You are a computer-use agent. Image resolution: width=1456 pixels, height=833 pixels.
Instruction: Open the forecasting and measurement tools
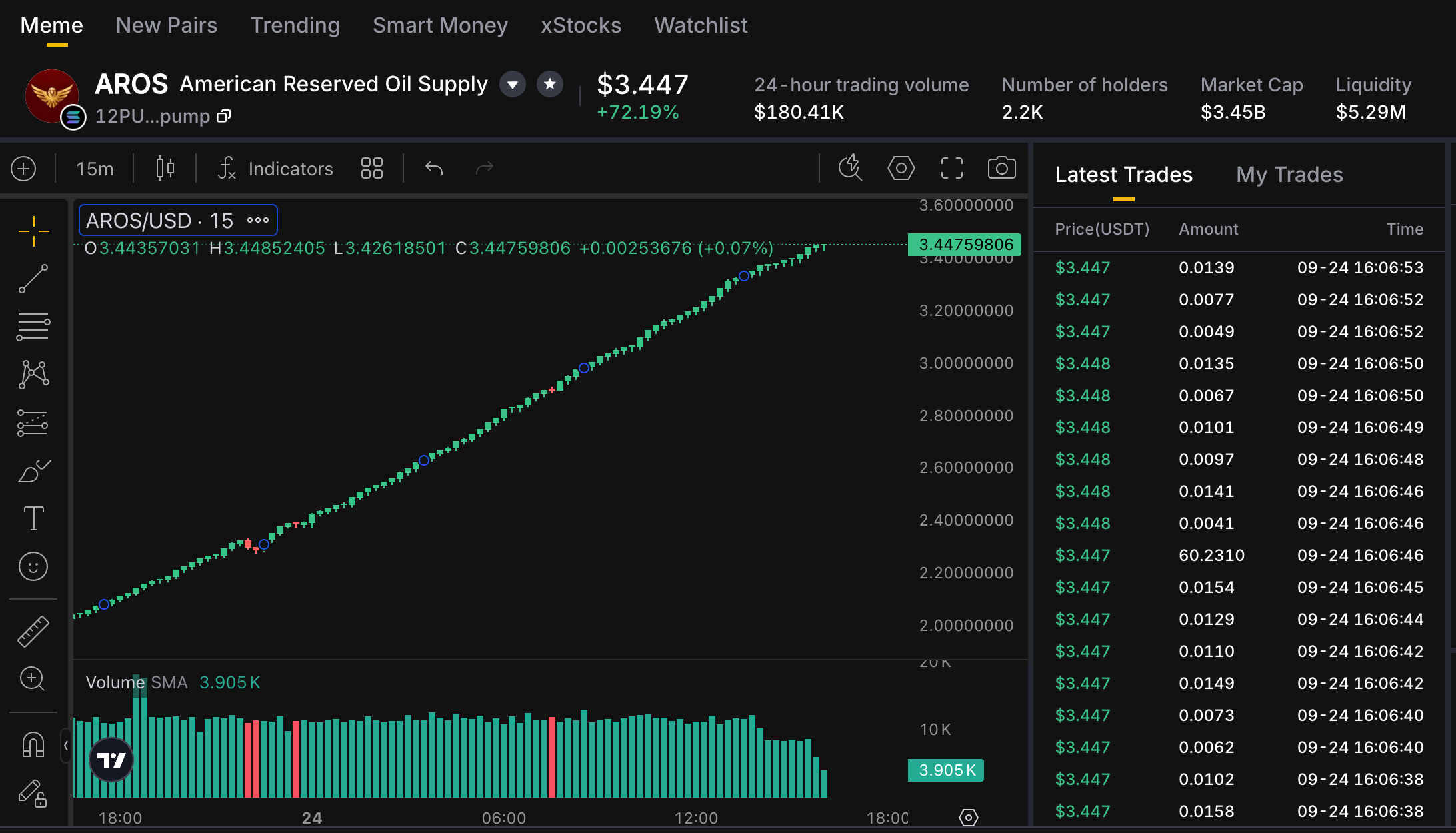coord(33,422)
